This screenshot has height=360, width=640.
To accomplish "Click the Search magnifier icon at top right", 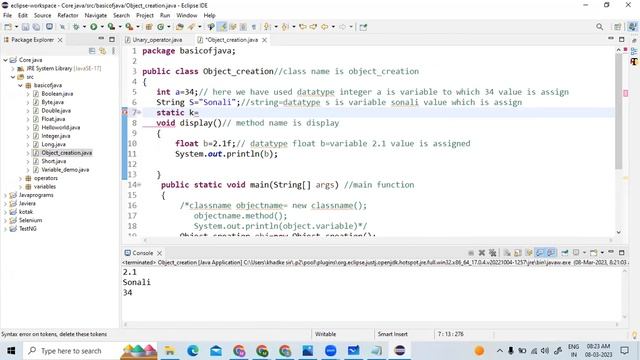I will (599, 27).
